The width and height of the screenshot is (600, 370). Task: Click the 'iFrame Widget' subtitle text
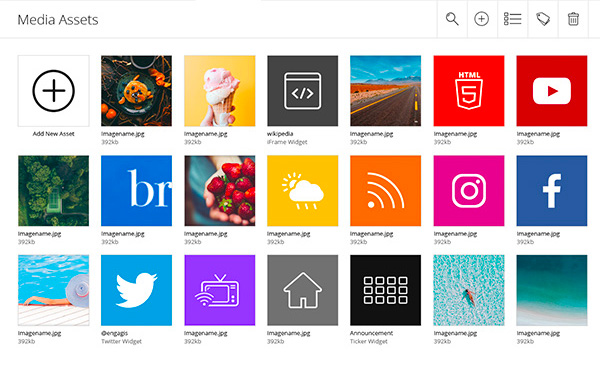[287, 142]
